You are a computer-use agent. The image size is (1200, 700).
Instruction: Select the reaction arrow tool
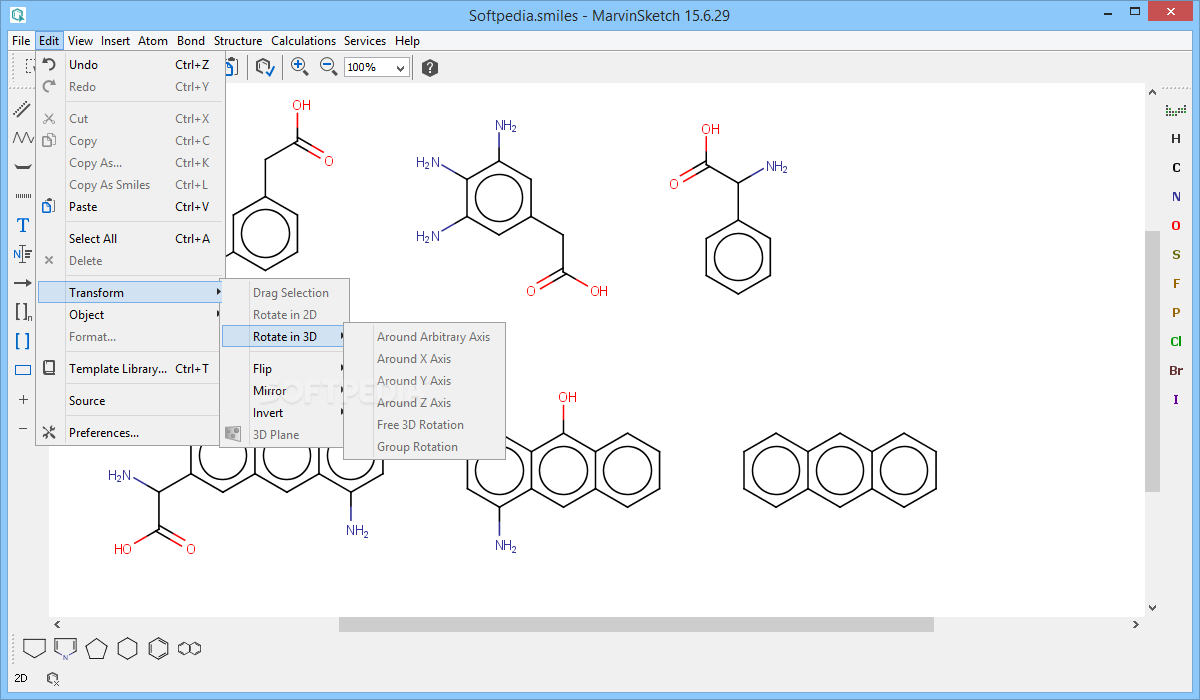pos(23,283)
